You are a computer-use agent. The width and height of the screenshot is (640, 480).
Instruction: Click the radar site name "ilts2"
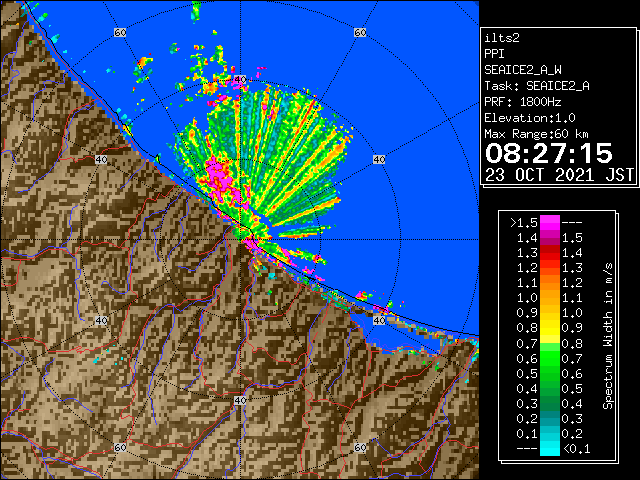502,38
